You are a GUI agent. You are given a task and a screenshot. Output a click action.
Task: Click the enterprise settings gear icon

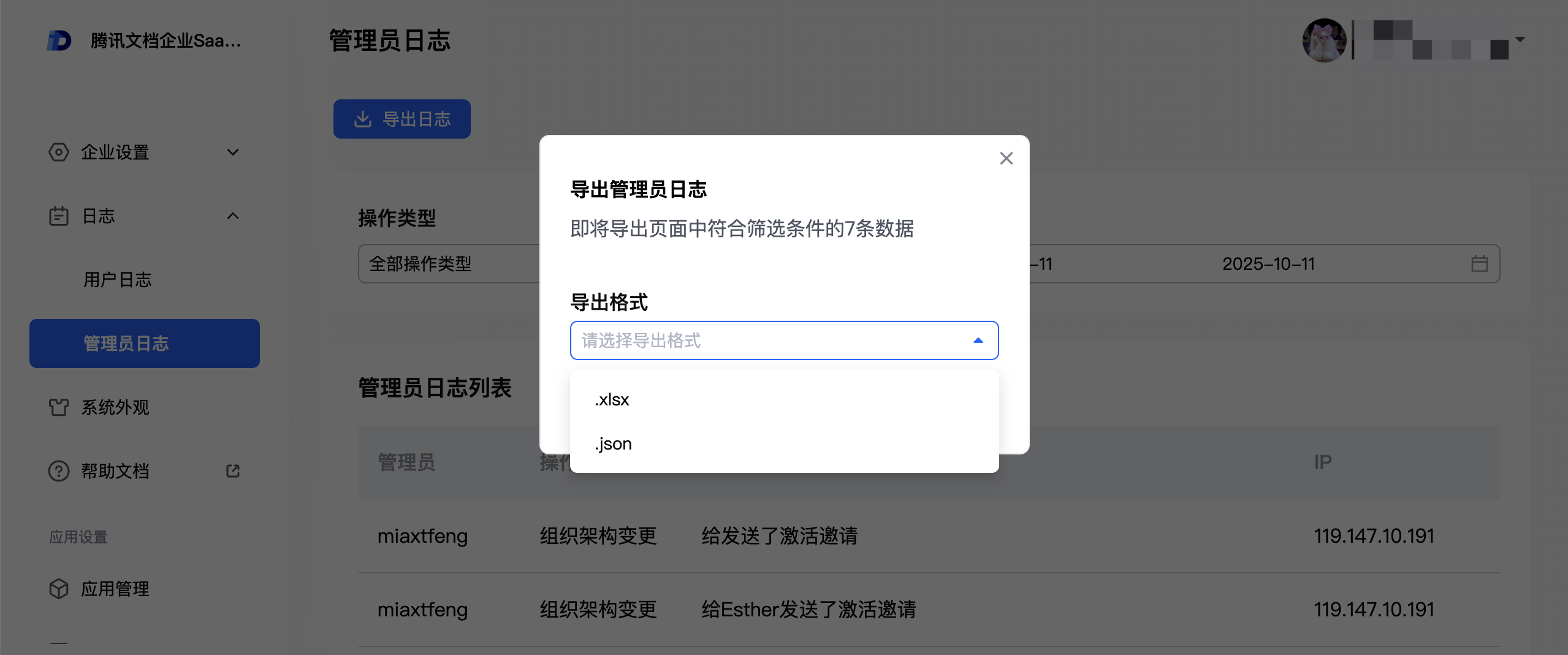click(x=59, y=152)
